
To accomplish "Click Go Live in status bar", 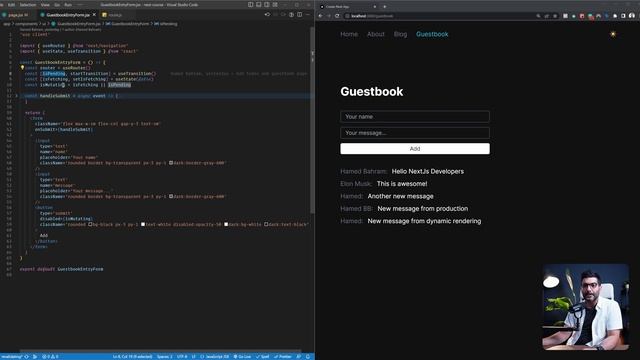I will click(242, 356).
